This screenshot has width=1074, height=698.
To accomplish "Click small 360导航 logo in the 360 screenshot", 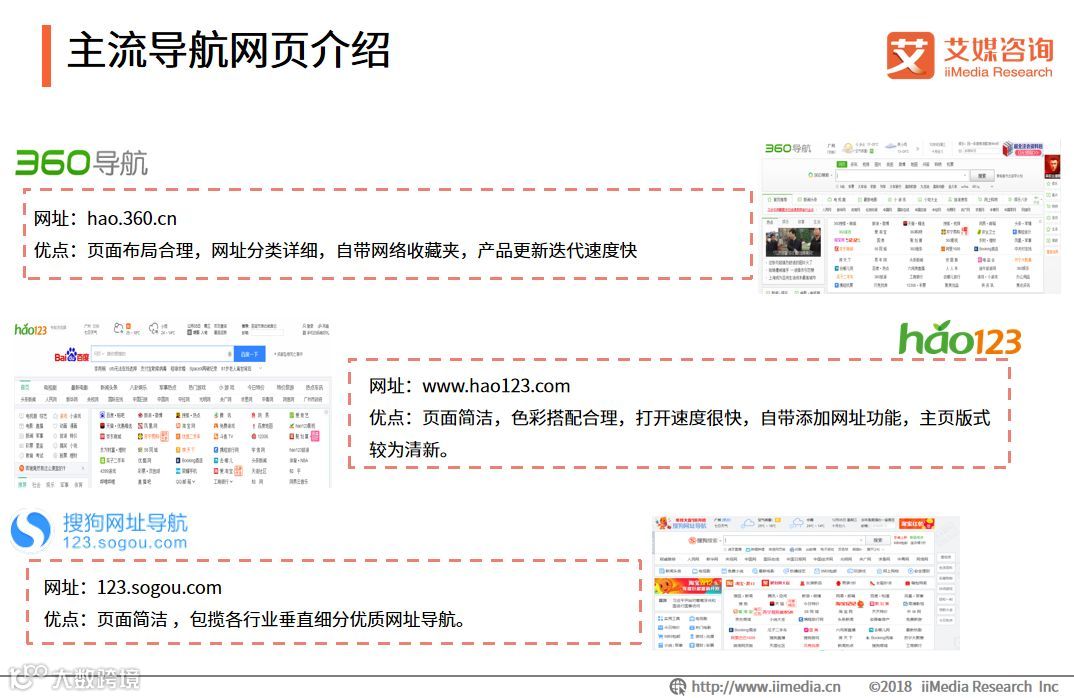I will 788,148.
